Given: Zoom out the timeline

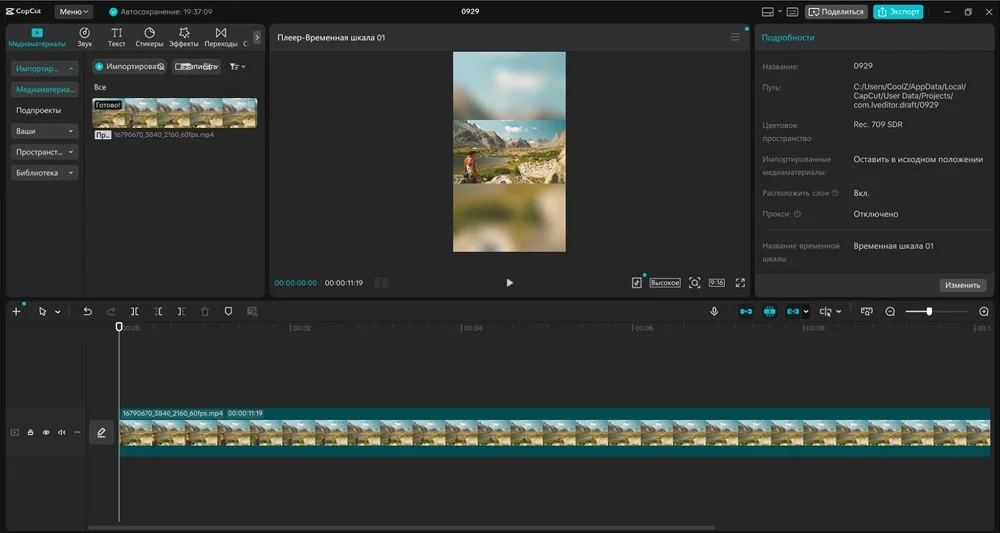Looking at the screenshot, I should coord(890,311).
